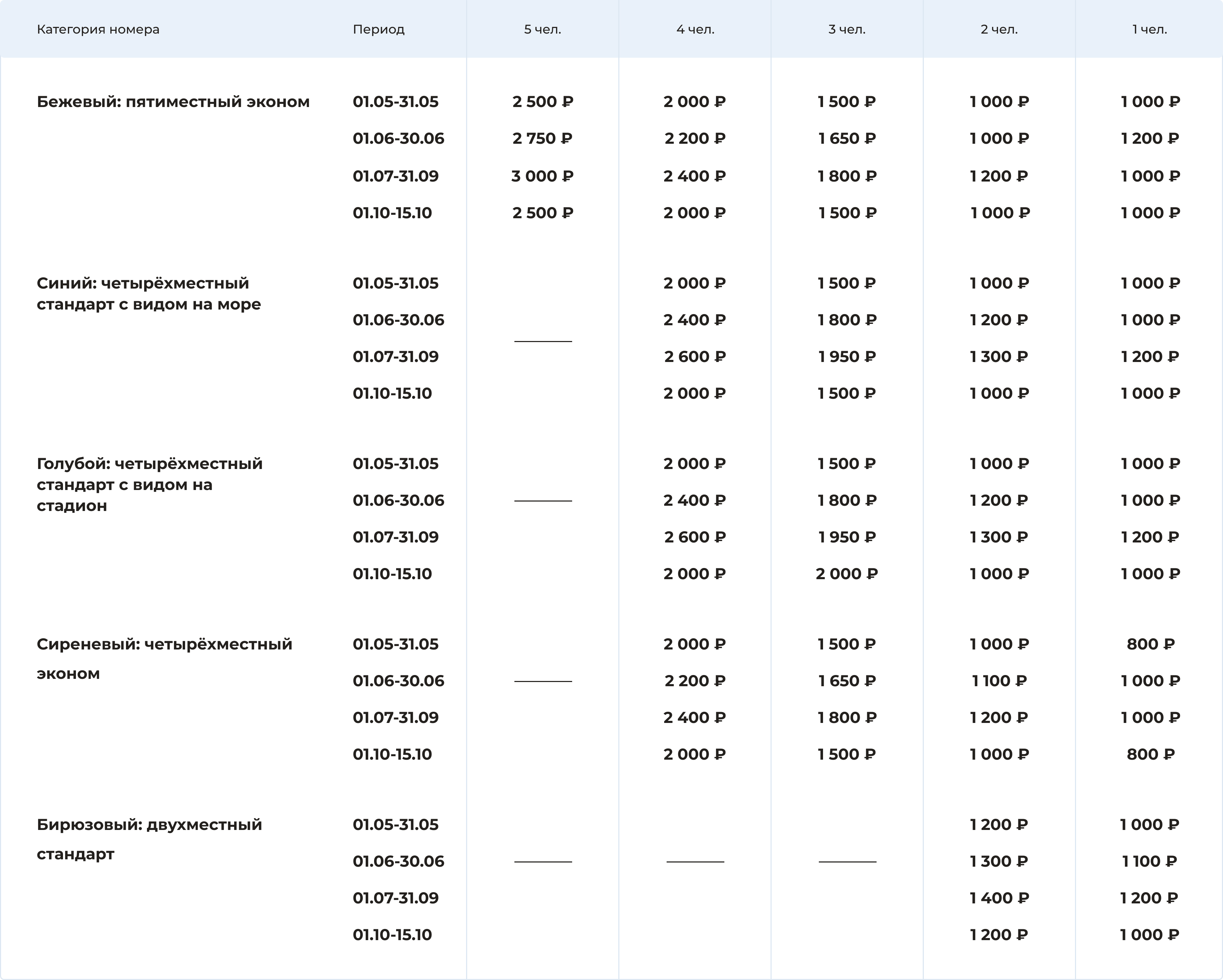Viewport: 1223px width, 980px height.
Task: Click the 1 100 ₽ two-person Сиреневый price
Action: pos(999,681)
